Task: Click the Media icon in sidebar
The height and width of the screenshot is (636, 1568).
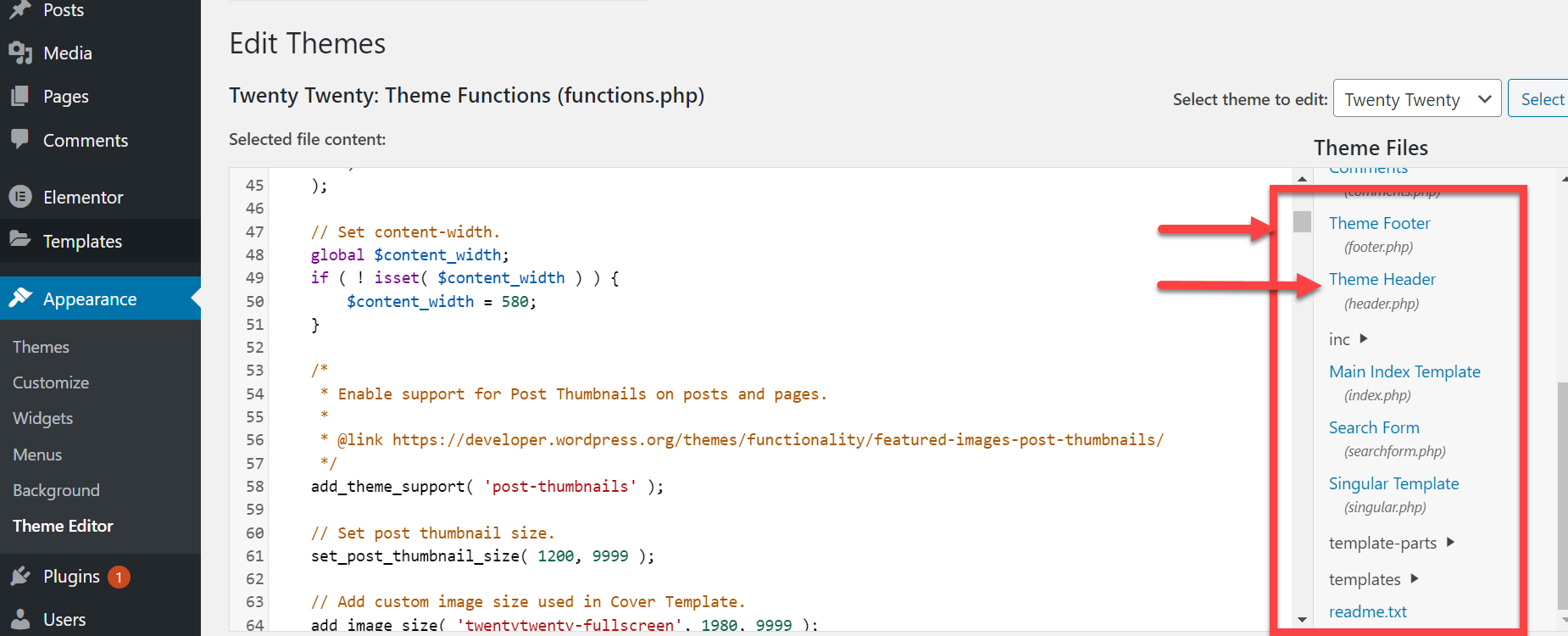Action: click(20, 53)
